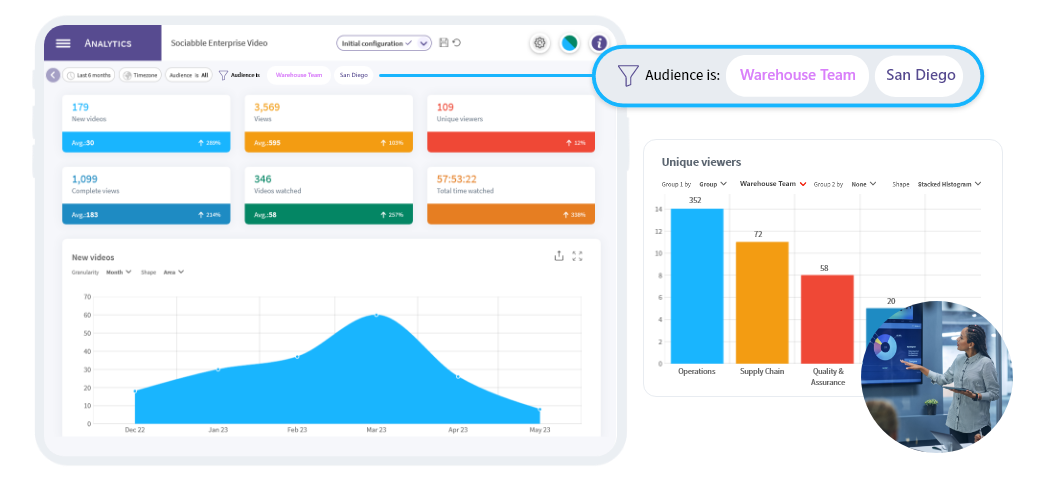Click the Analytics header tab
The width and height of the screenshot is (1040, 480).
pyautogui.click(x=103, y=43)
